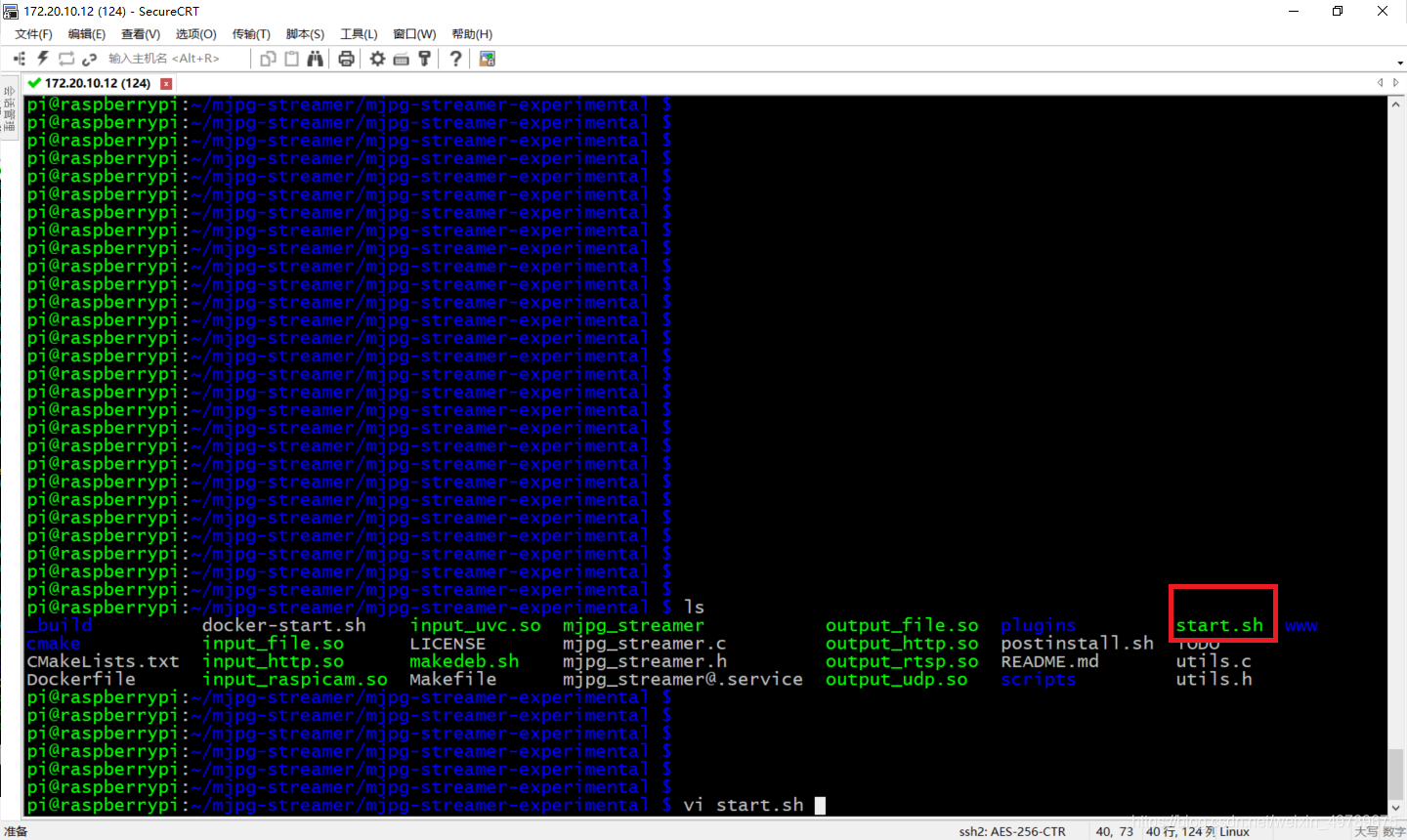Click the Reconnect session icon
This screenshot has height=840, width=1407.
[66, 59]
